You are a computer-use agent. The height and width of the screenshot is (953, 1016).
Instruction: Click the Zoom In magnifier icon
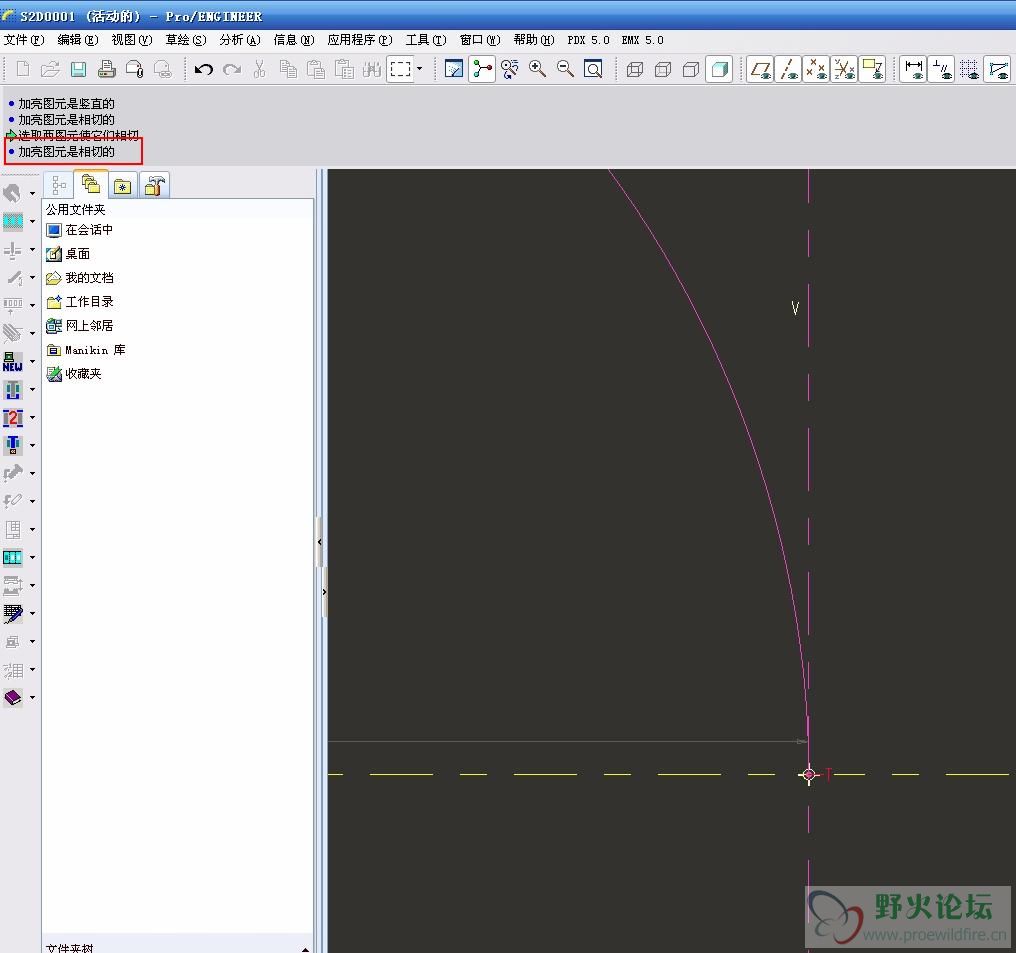537,69
